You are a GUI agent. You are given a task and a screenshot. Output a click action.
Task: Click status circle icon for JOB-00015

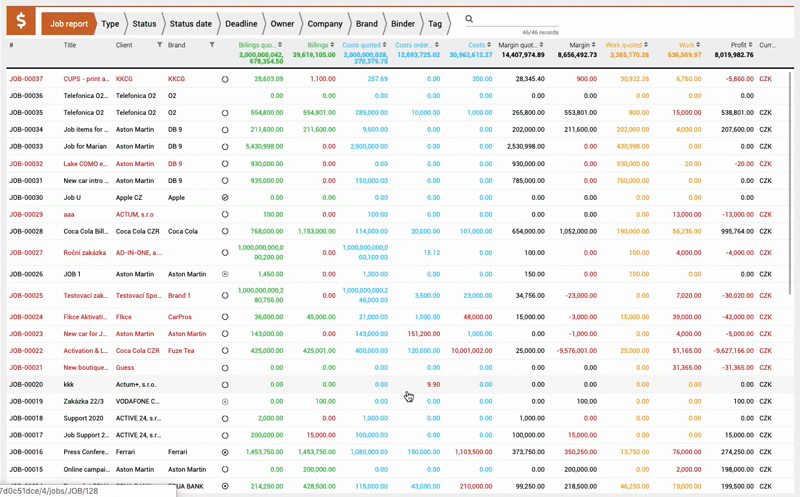click(225, 469)
